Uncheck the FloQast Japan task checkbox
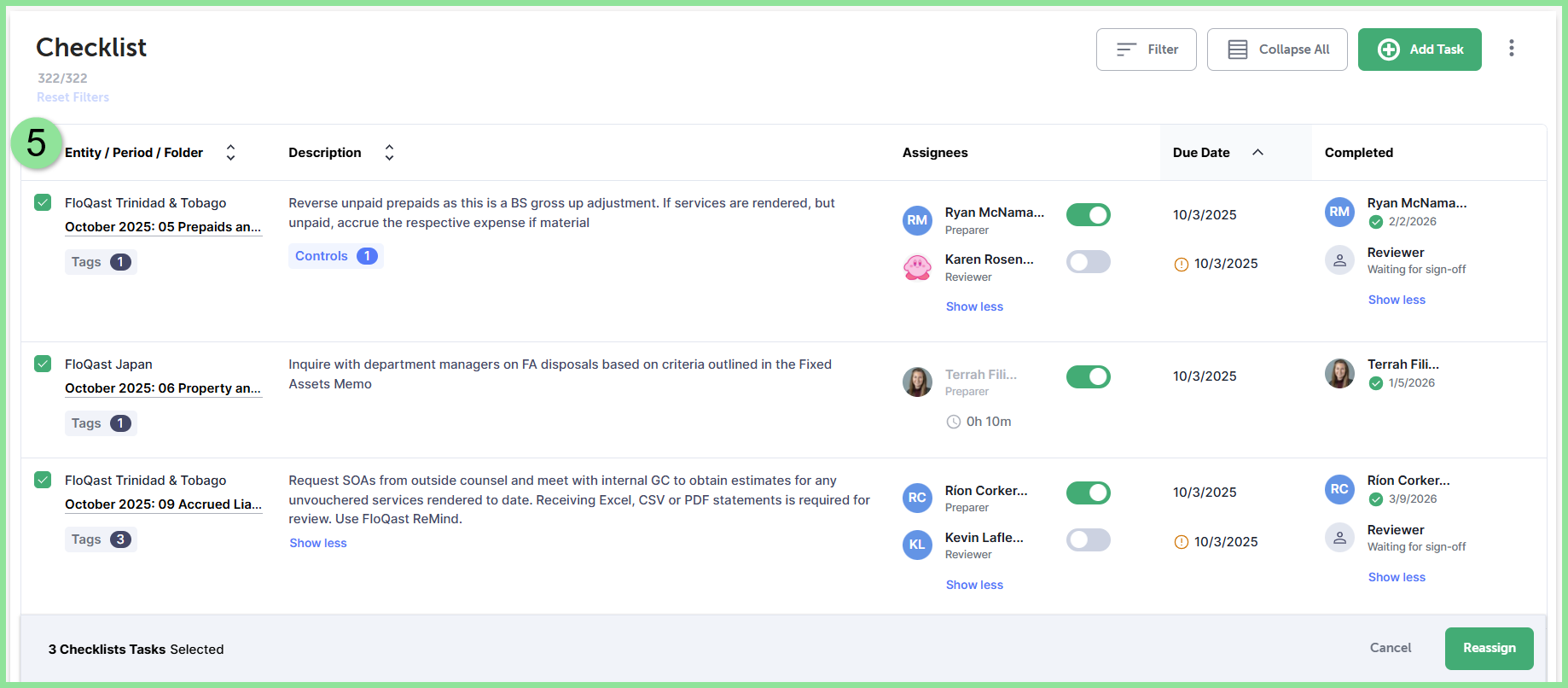1568x688 pixels. pyautogui.click(x=43, y=364)
